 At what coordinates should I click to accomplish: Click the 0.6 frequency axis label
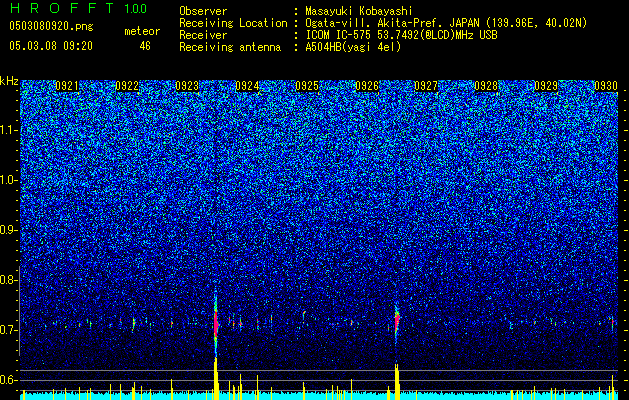tap(7, 380)
